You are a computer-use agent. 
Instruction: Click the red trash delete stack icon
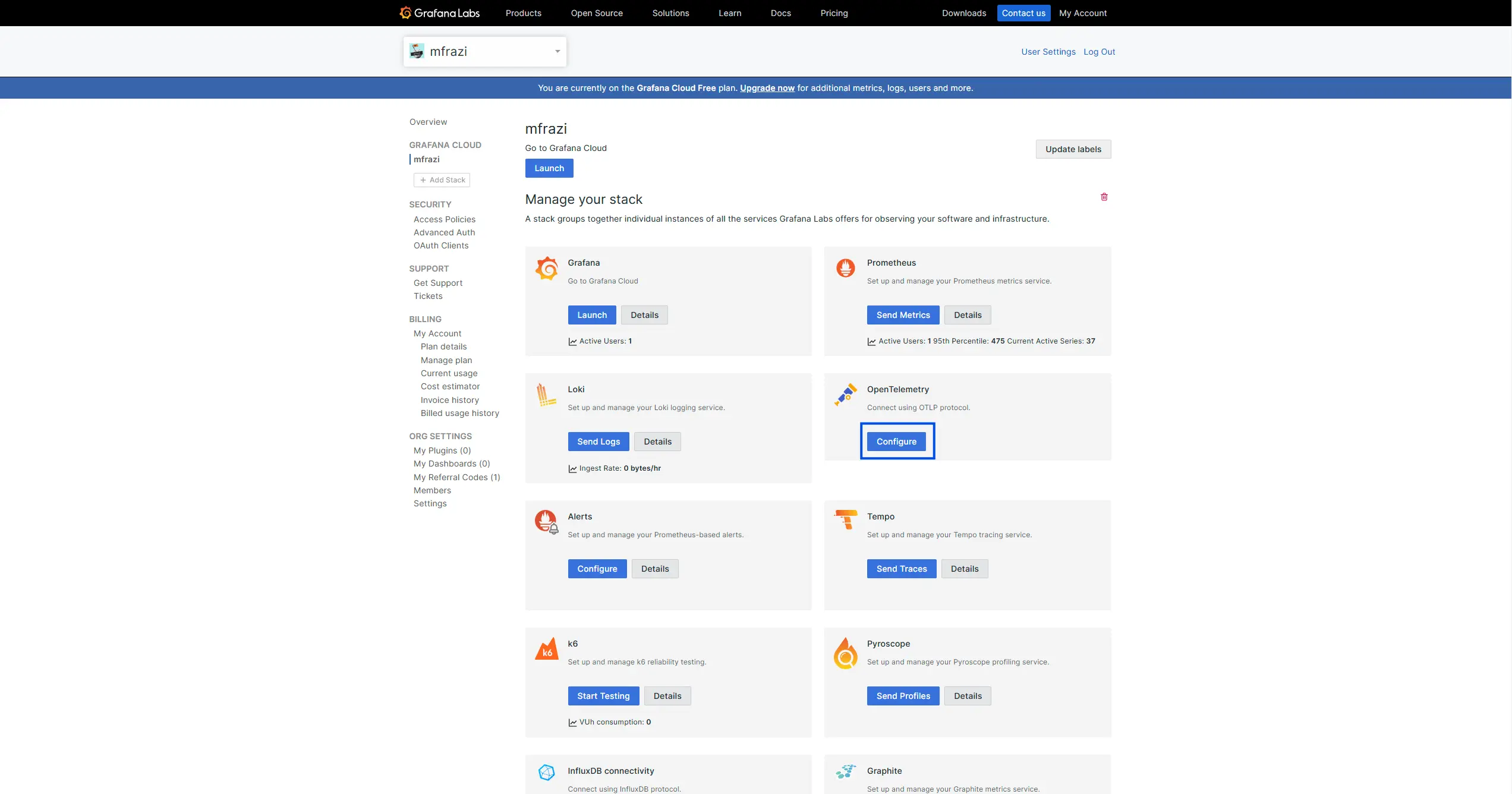click(x=1104, y=197)
